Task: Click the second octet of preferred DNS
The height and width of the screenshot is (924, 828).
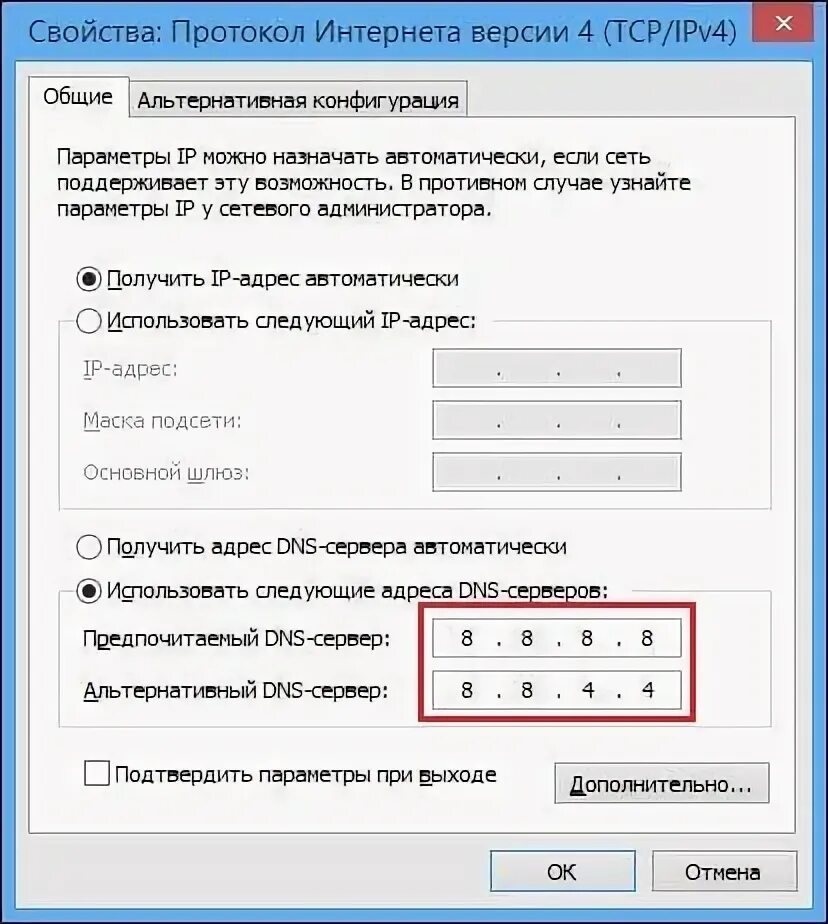Action: pyautogui.click(x=527, y=638)
